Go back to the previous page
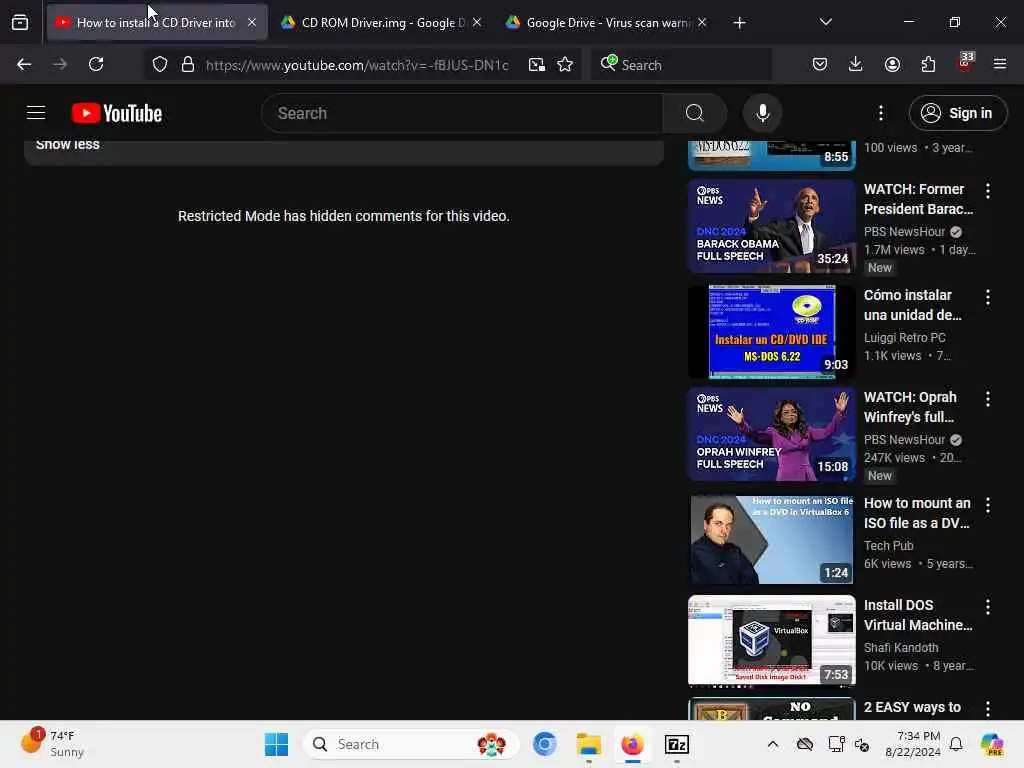This screenshot has width=1024, height=768. 24,64
